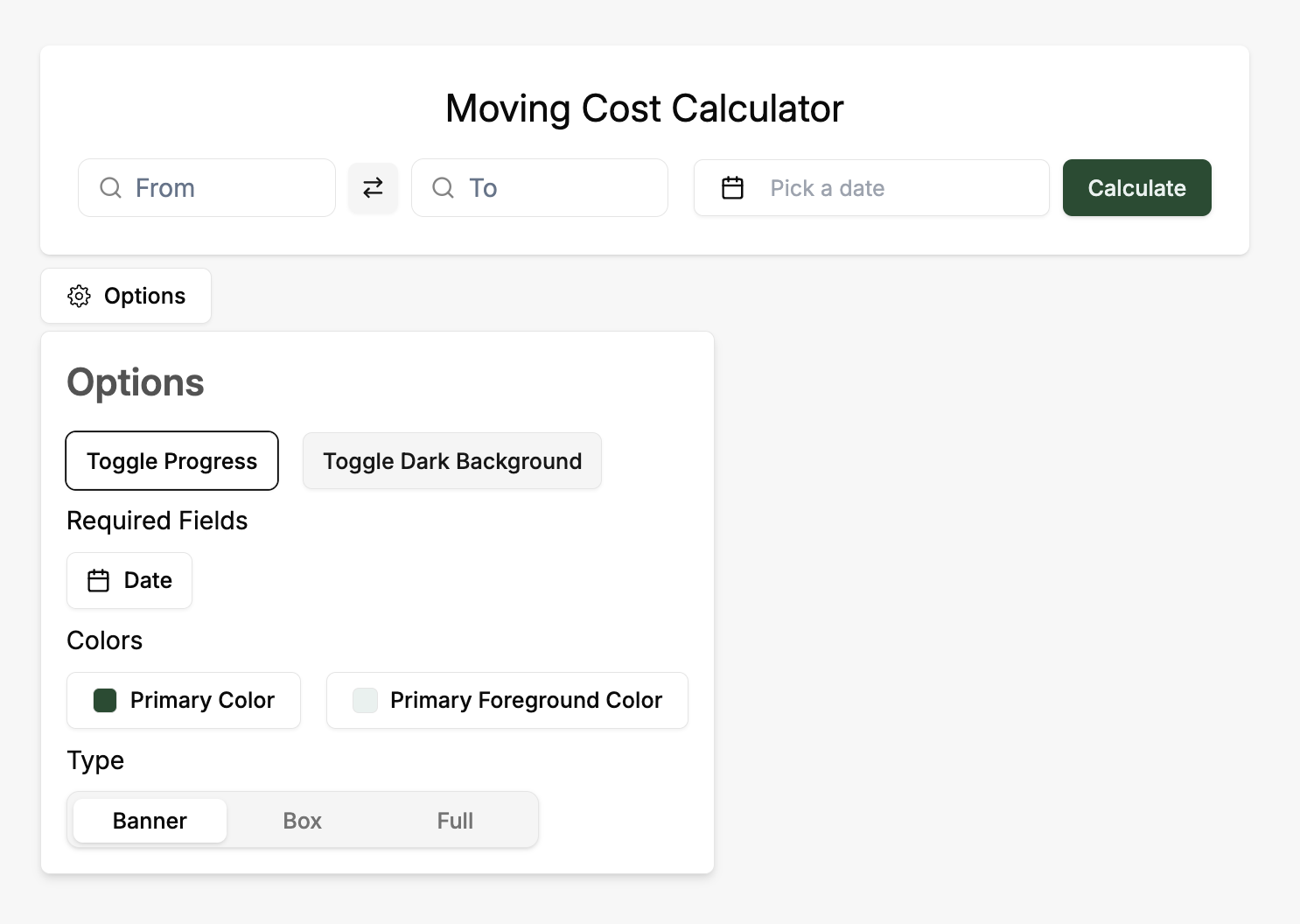The image size is (1300, 924).
Task: Open the Primary Color picker
Action: 183,700
